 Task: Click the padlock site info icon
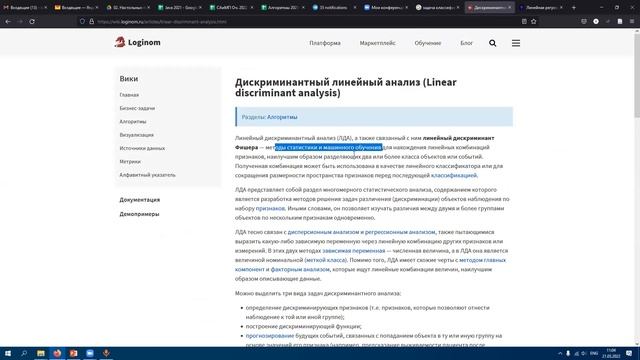point(91,21)
